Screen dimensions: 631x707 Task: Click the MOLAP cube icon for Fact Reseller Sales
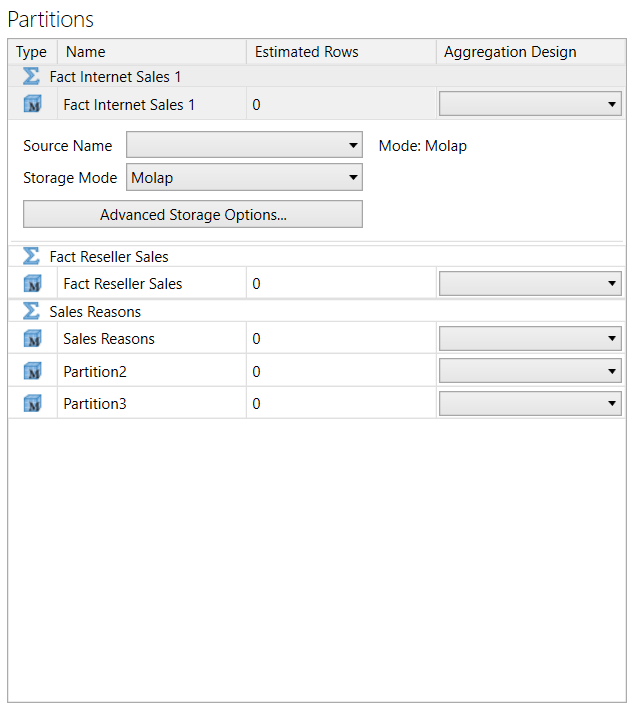[32, 284]
